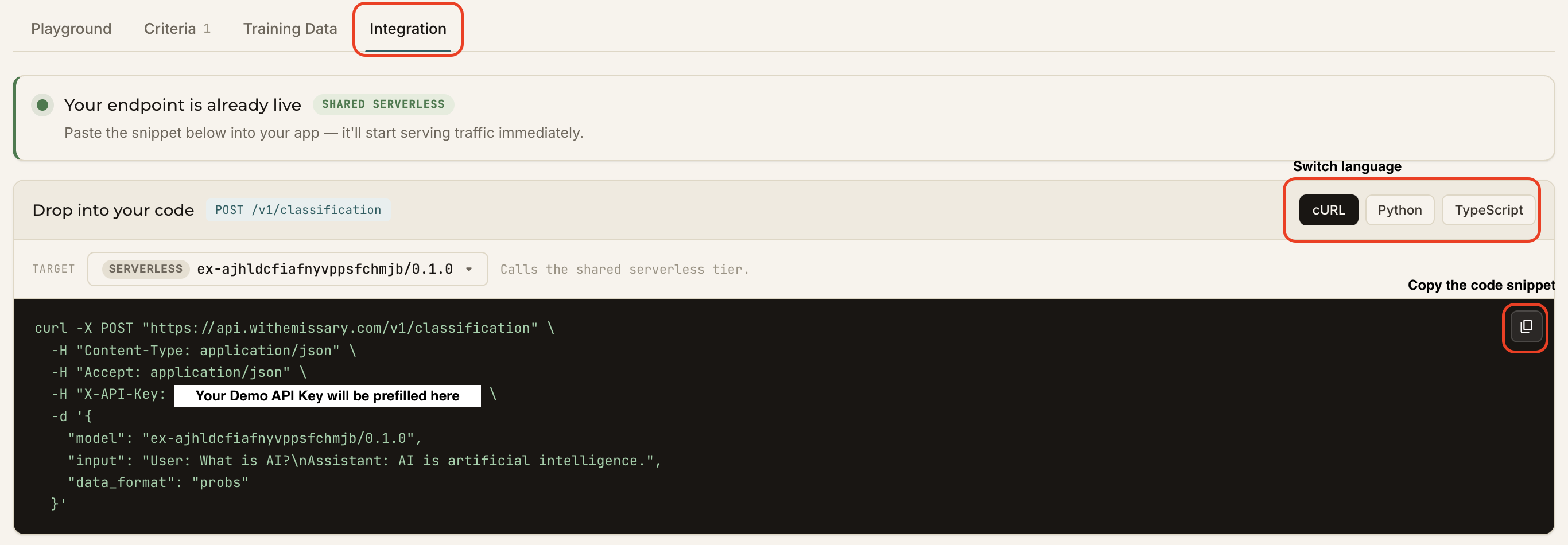Click the green endpoint live status dot
The width and height of the screenshot is (1568, 545).
tap(42, 104)
